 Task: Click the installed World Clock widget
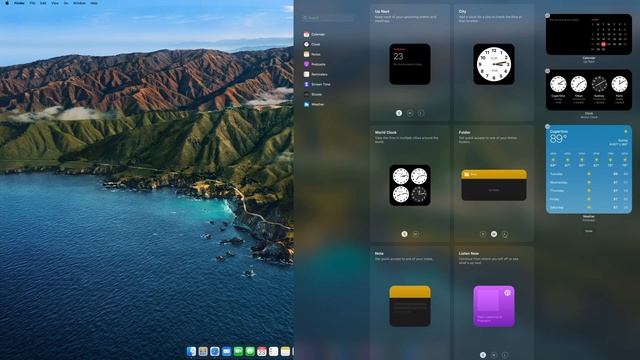pos(589,90)
